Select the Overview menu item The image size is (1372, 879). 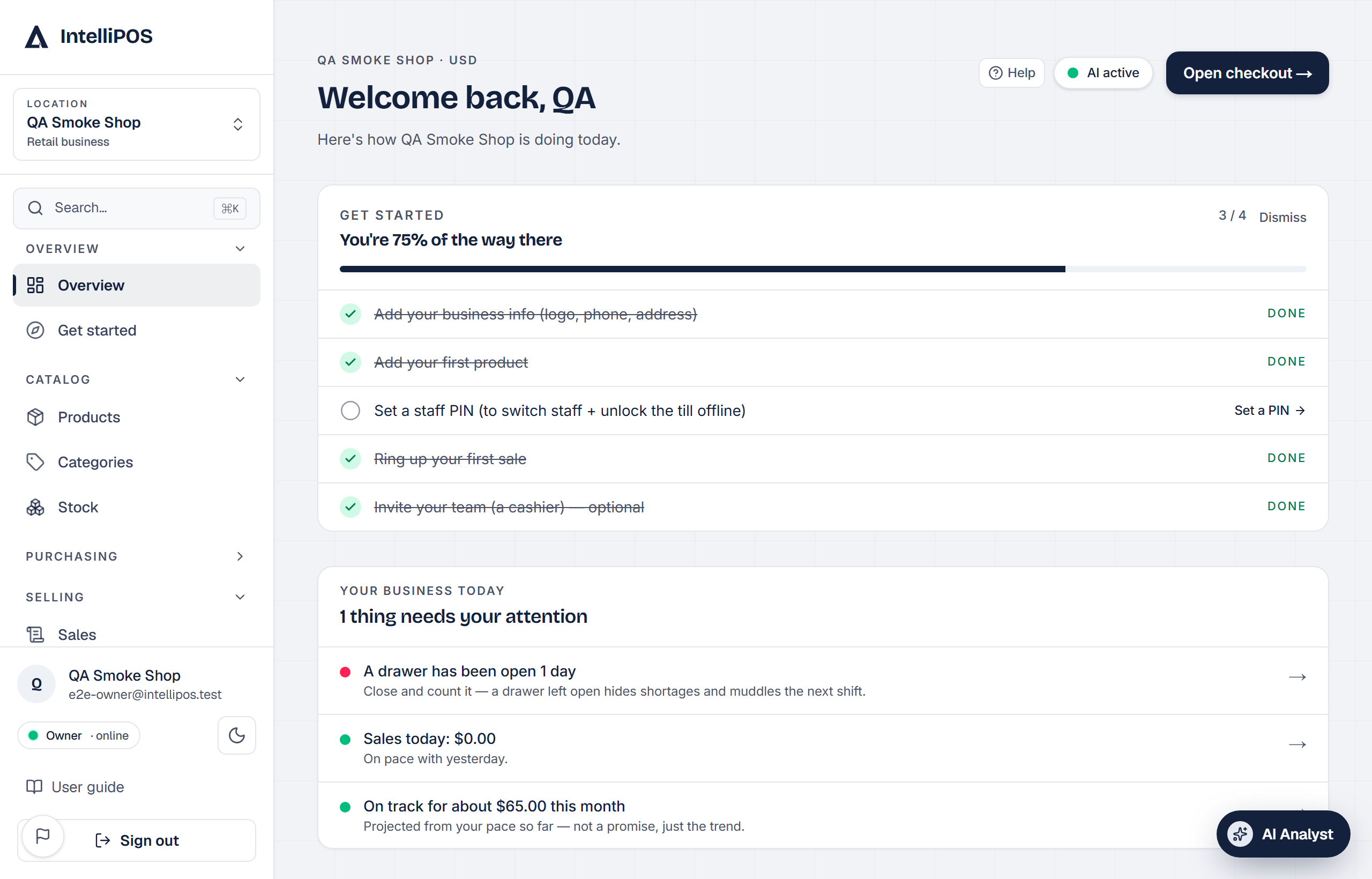point(137,285)
